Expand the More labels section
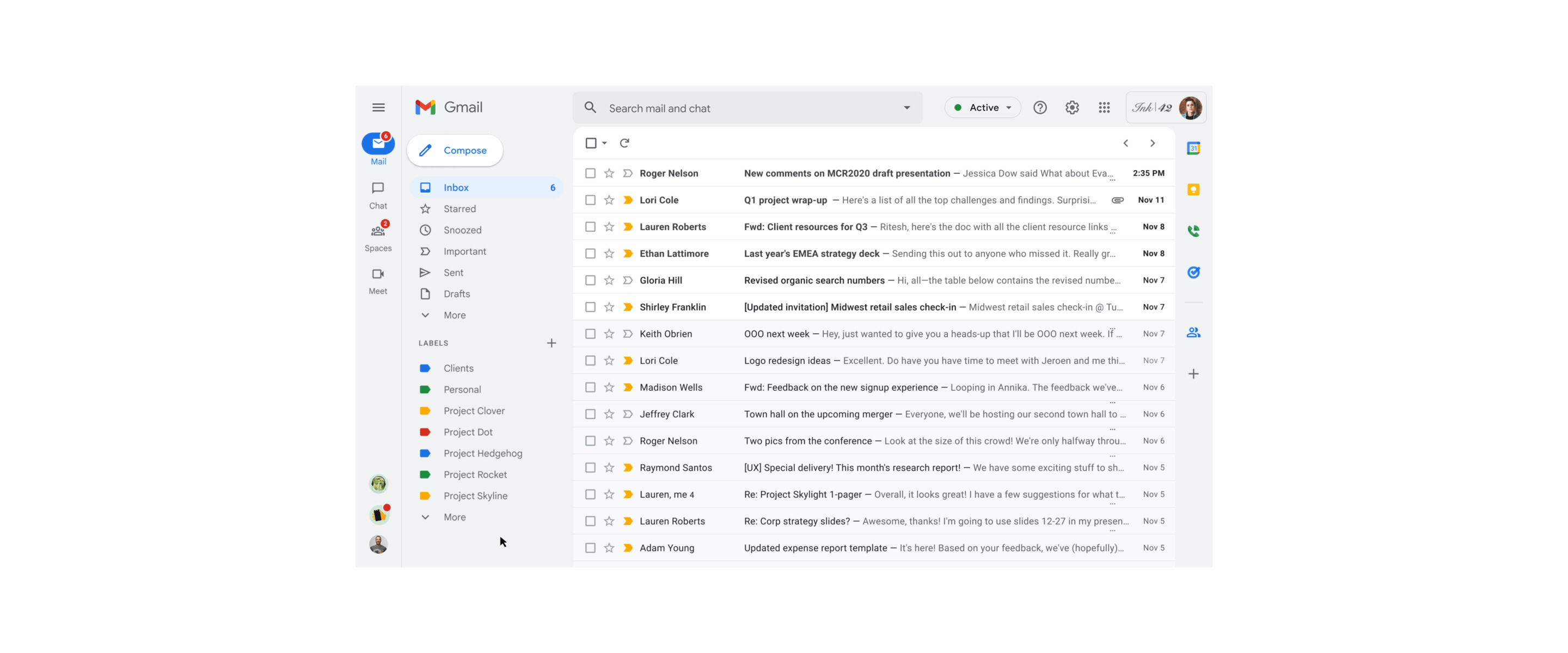Image resolution: width=1568 pixels, height=653 pixels. tap(454, 518)
